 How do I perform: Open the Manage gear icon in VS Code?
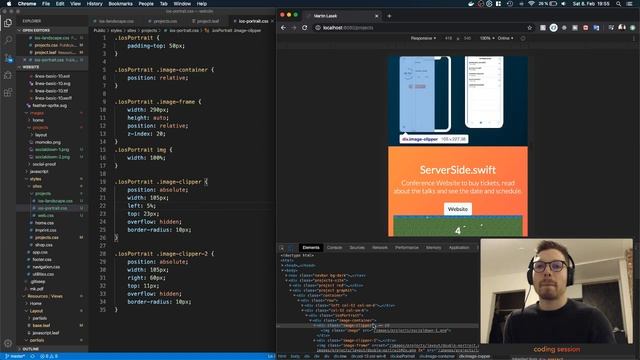coord(8,343)
